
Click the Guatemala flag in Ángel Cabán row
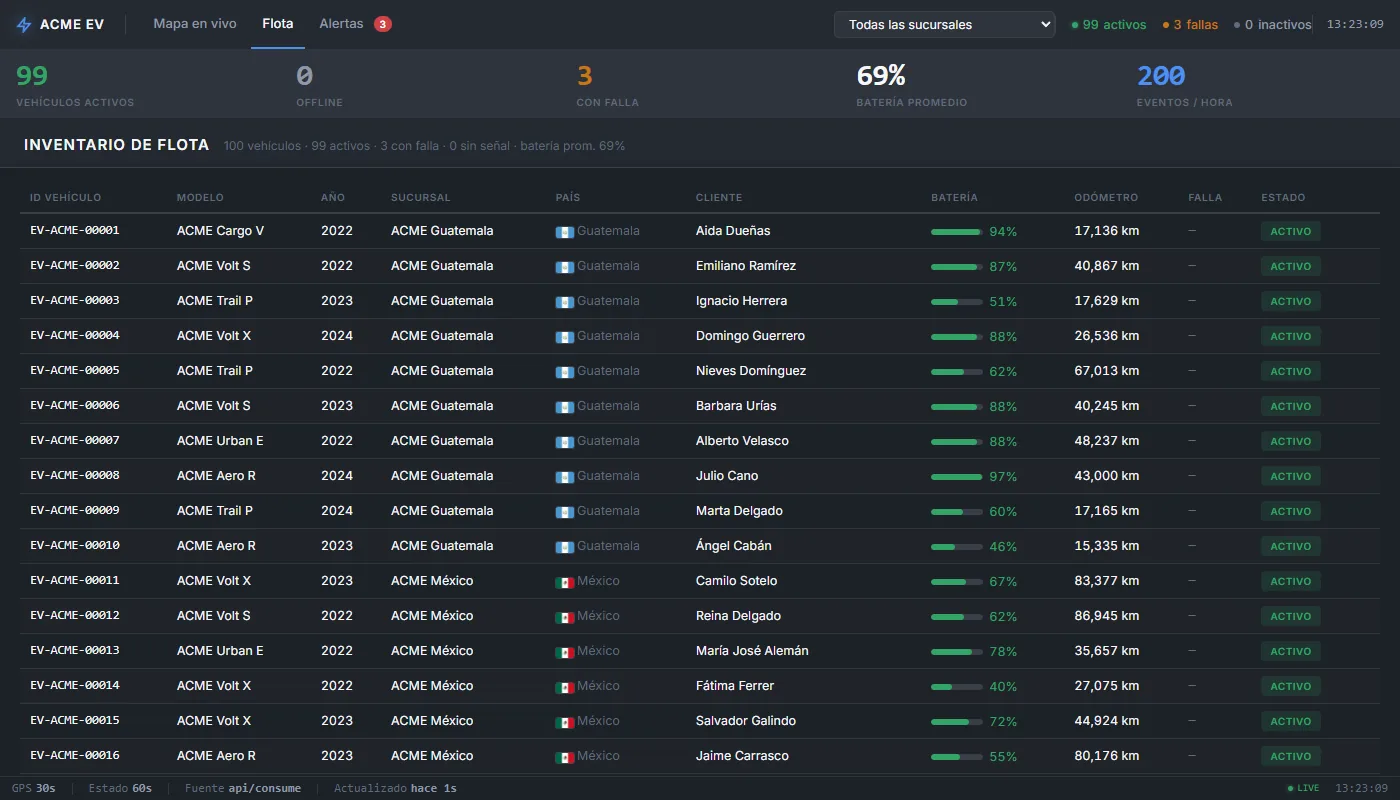tap(564, 547)
